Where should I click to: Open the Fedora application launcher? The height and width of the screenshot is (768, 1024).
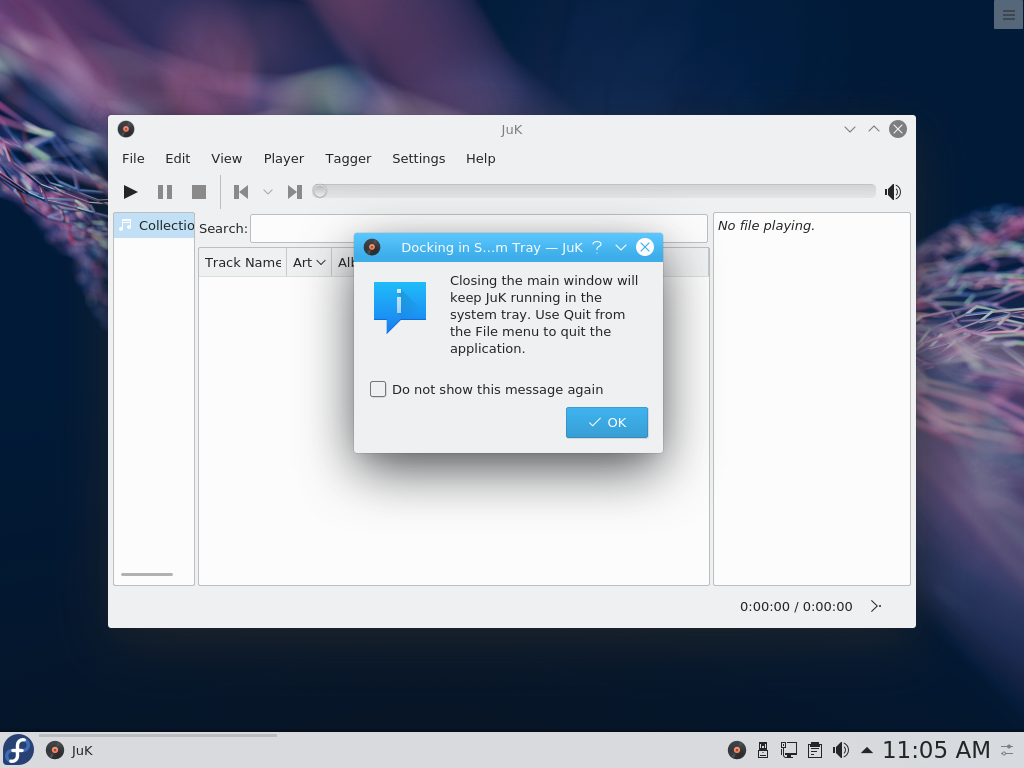tap(18, 750)
